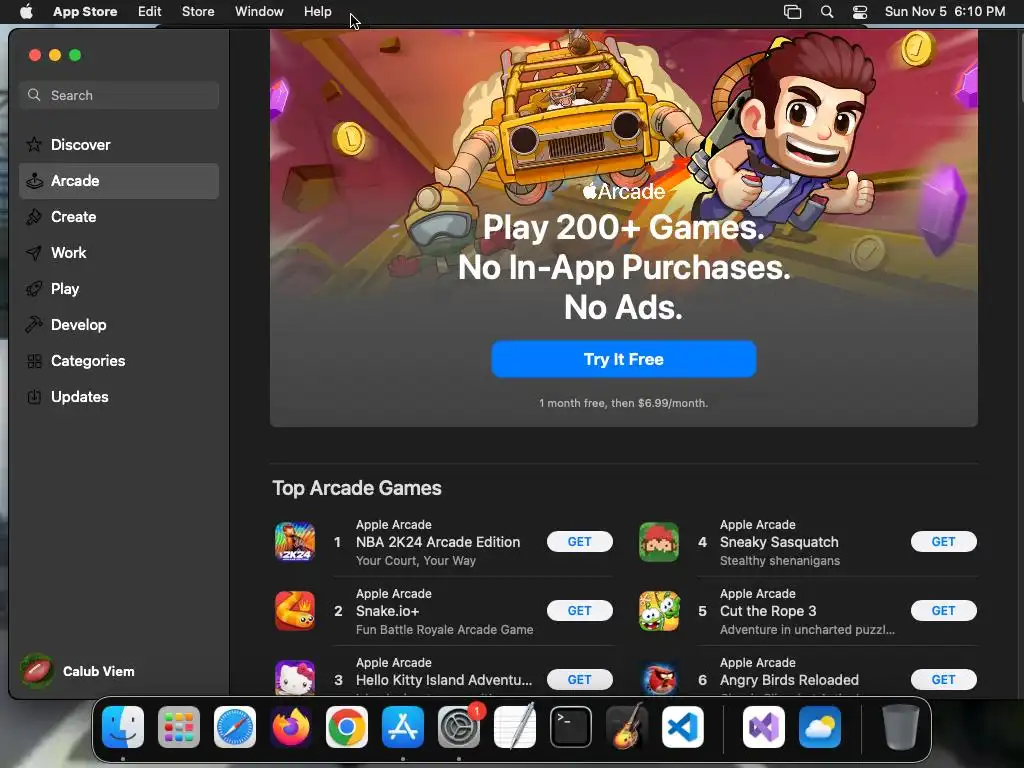
Task: Click the Sneaky Sasquatch app icon
Action: click(659, 542)
